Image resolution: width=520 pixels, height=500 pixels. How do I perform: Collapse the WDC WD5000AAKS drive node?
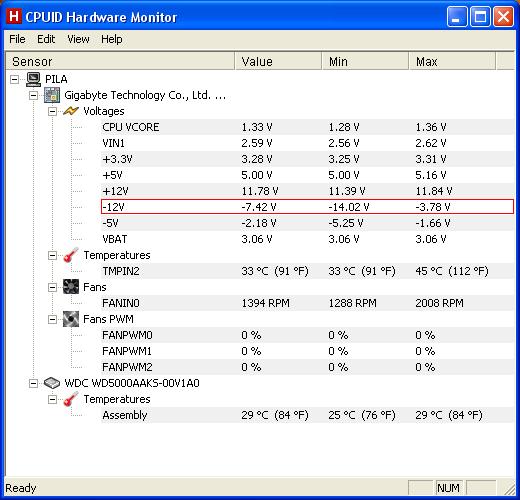pos(33,383)
